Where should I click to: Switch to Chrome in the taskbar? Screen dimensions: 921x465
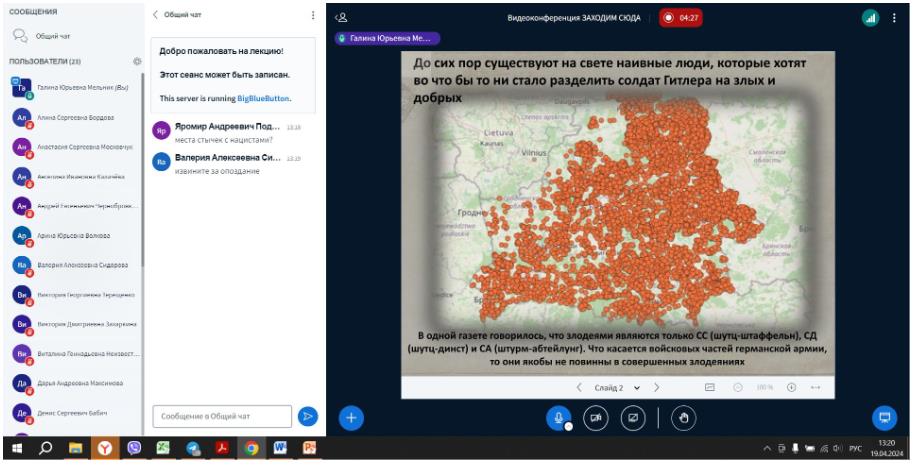(251, 449)
